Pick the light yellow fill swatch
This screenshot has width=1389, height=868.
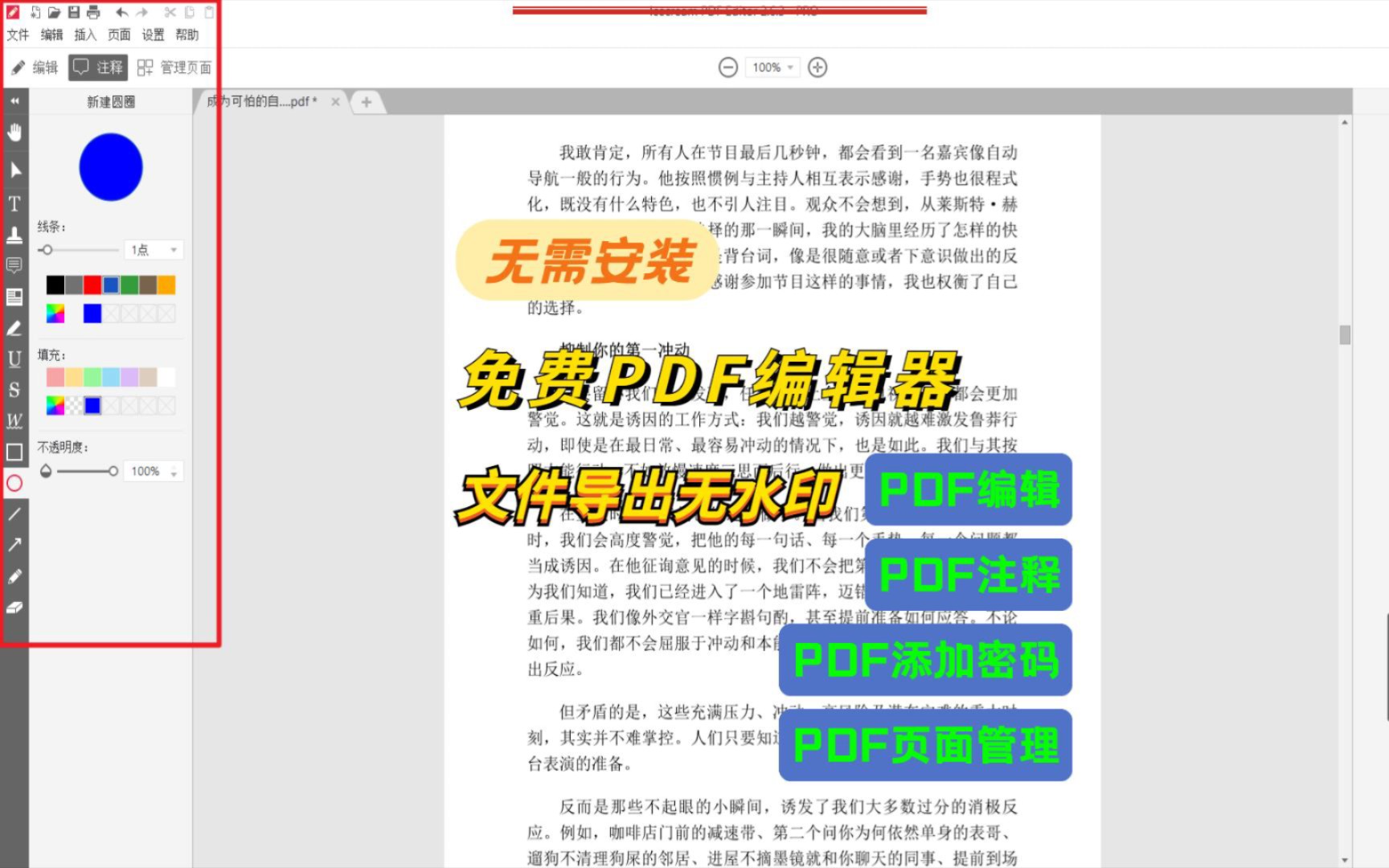coord(74,377)
